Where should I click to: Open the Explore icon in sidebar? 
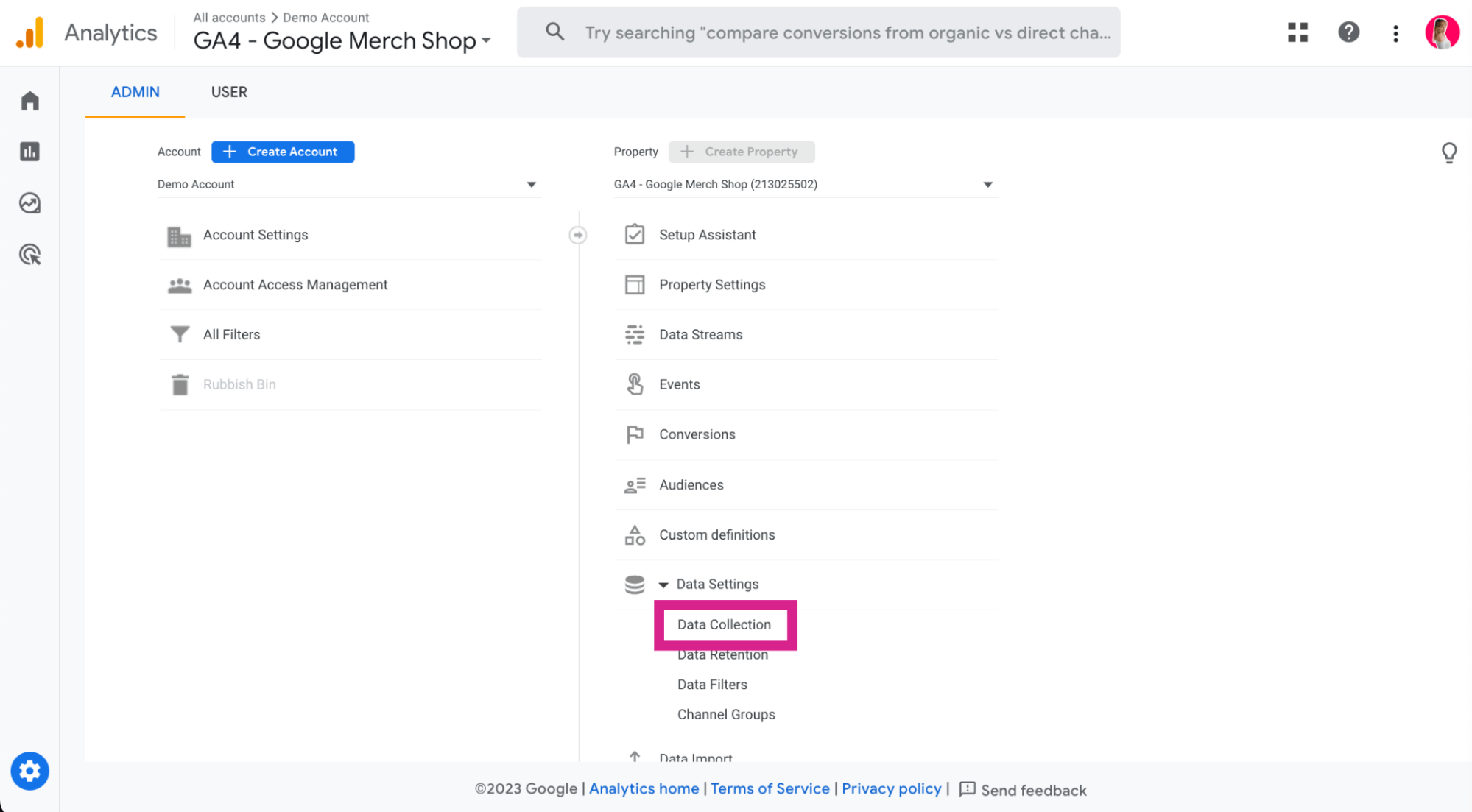click(29, 203)
